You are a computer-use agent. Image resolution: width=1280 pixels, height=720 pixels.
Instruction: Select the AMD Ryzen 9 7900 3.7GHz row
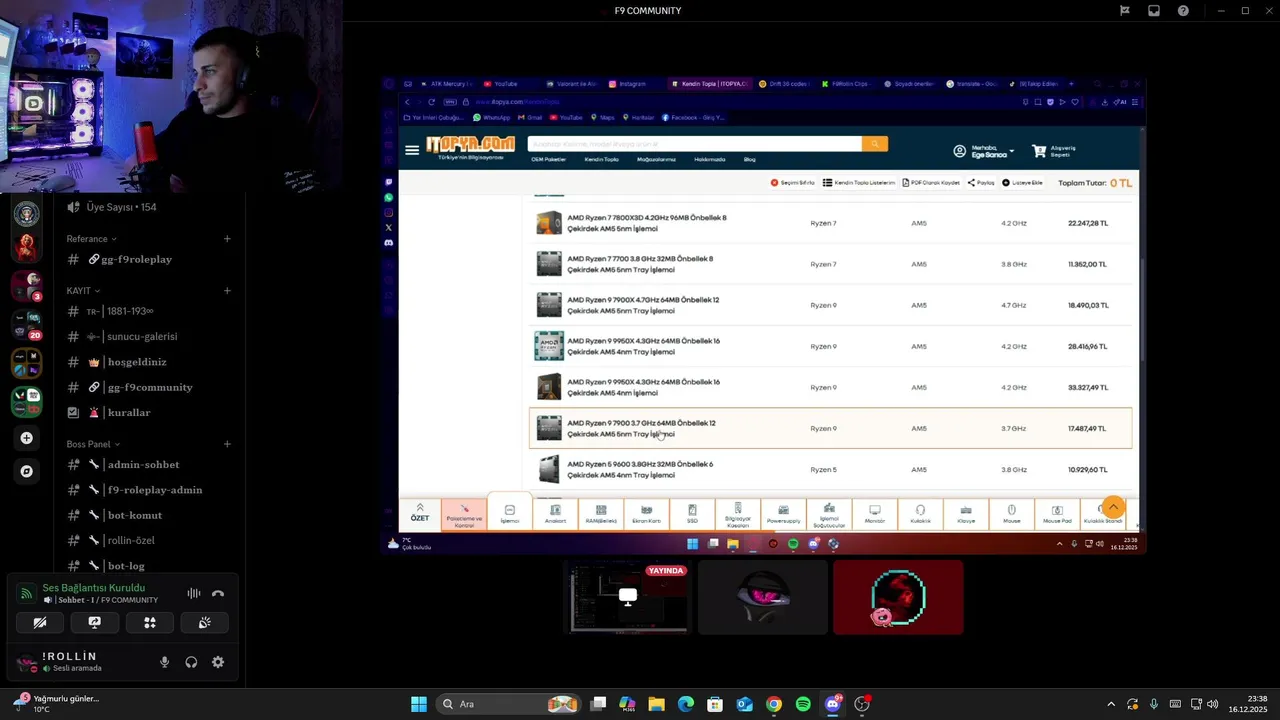(831, 428)
